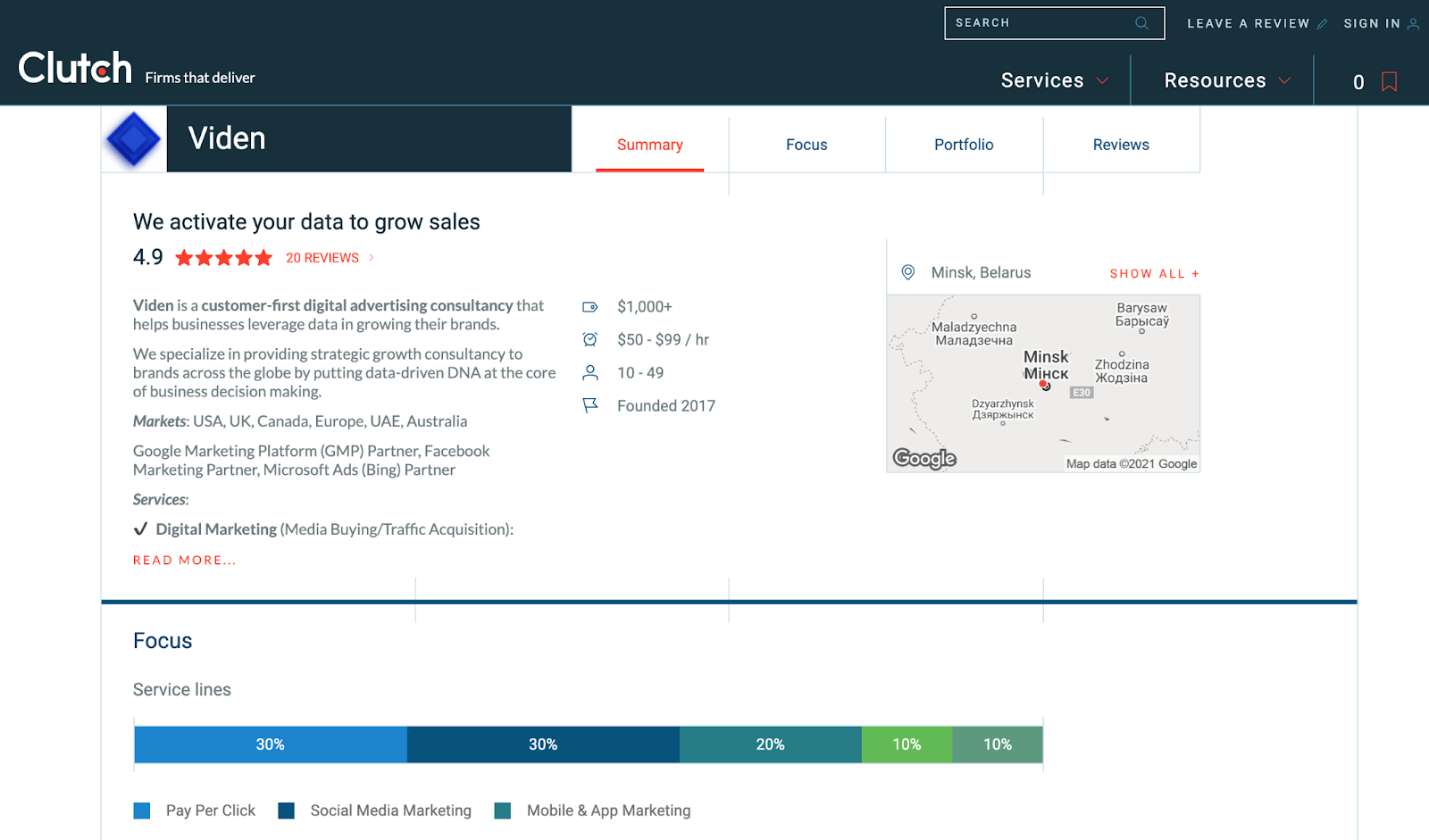The width and height of the screenshot is (1429, 840).
Task: Click the Map data ©2021 Google attribution
Action: [1132, 464]
